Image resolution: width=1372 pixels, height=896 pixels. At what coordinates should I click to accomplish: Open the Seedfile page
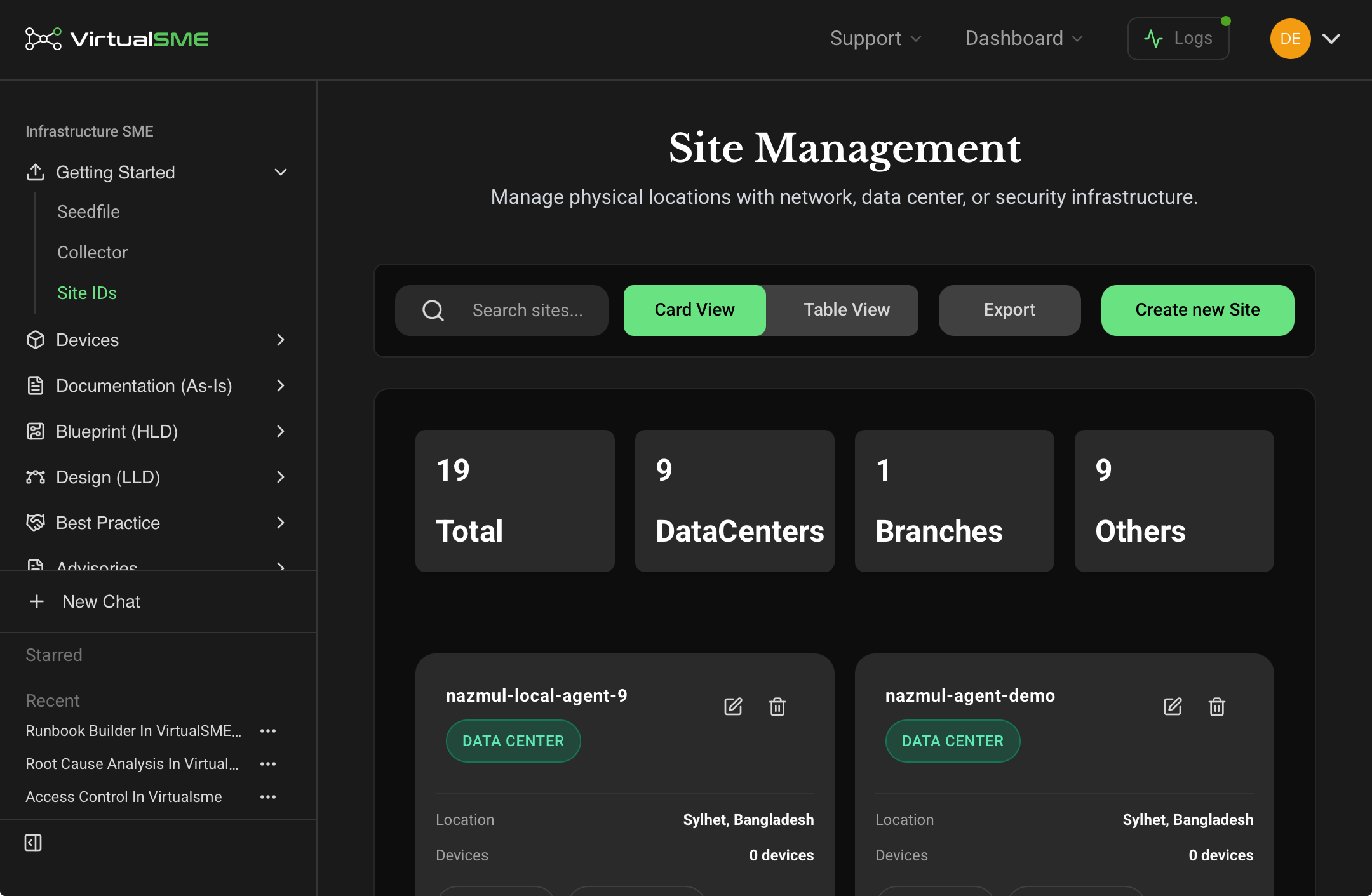click(x=88, y=211)
